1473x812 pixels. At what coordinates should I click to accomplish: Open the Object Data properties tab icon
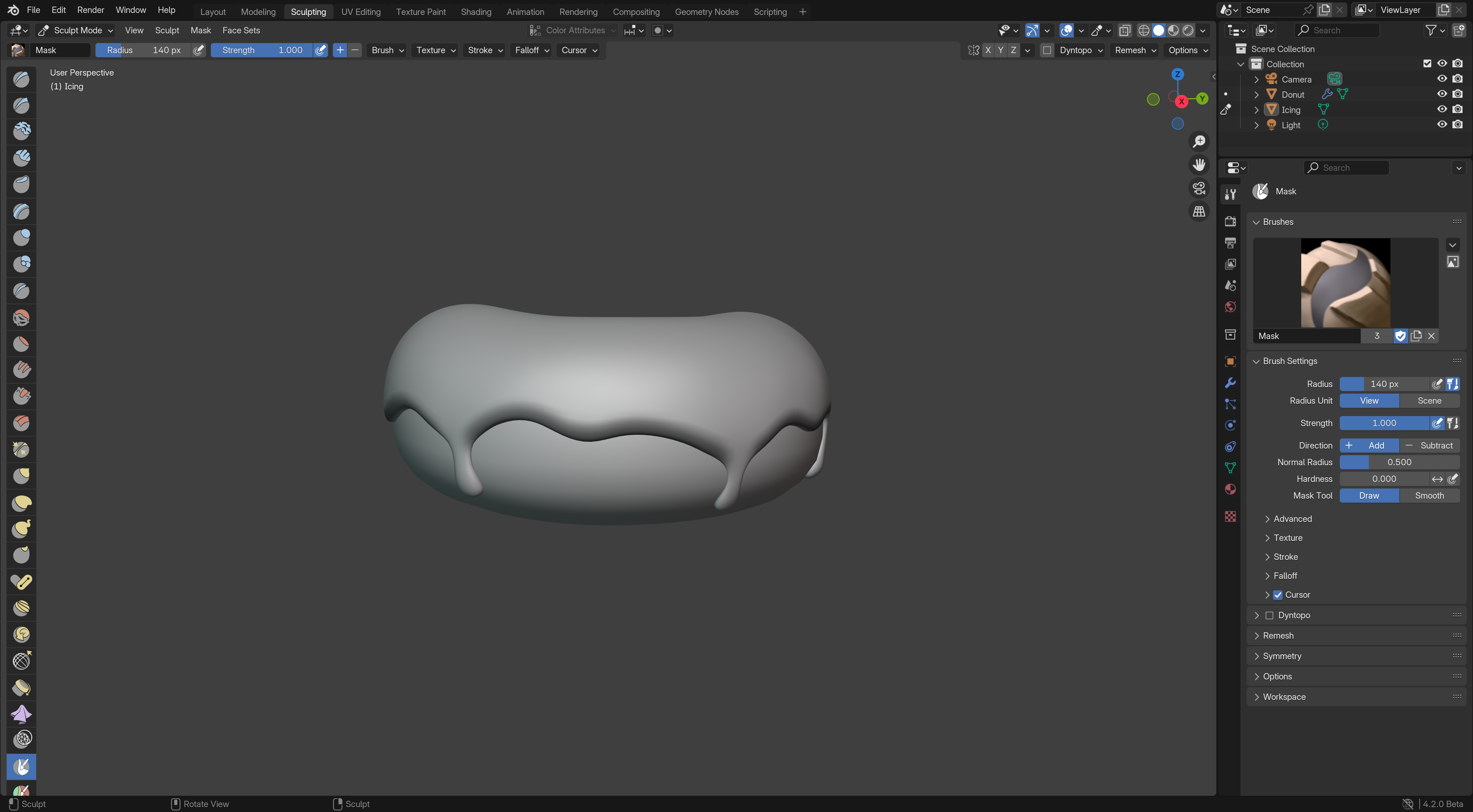point(1230,468)
